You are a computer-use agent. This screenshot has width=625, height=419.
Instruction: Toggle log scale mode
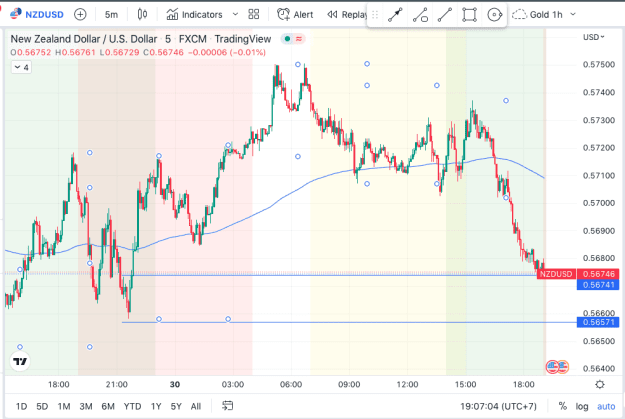[582, 406]
